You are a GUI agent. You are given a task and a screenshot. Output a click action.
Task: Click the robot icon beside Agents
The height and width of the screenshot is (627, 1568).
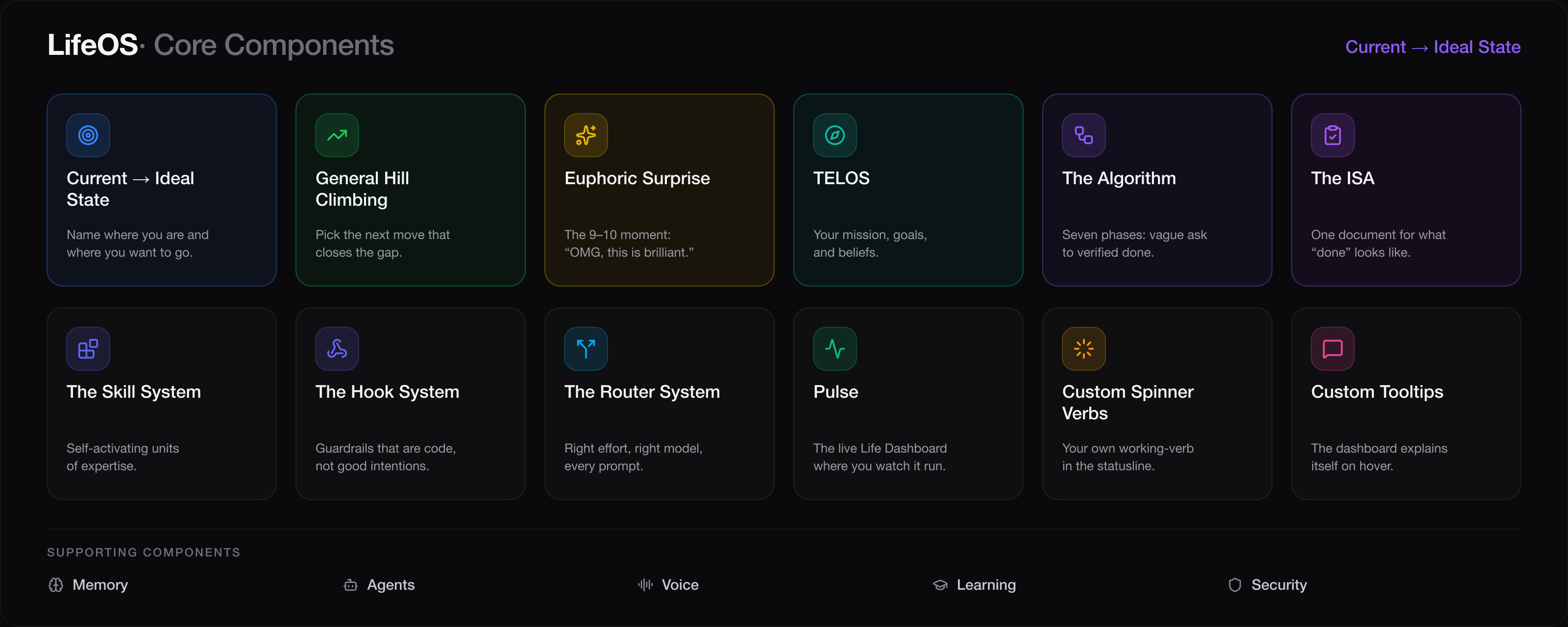click(x=351, y=585)
